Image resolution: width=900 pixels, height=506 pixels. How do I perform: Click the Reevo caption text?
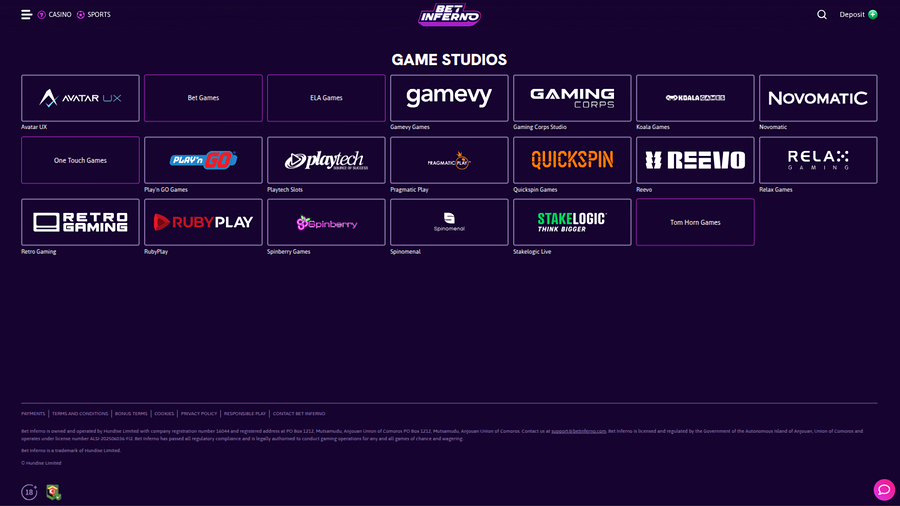coord(644,189)
